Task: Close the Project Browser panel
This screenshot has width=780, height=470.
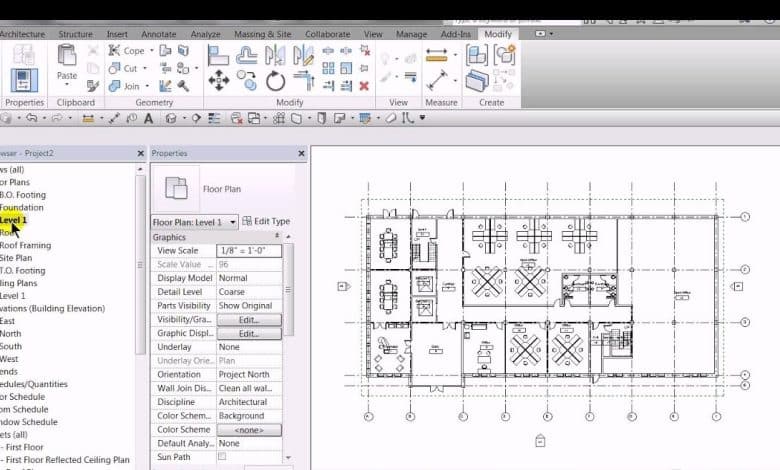Action: coord(140,153)
